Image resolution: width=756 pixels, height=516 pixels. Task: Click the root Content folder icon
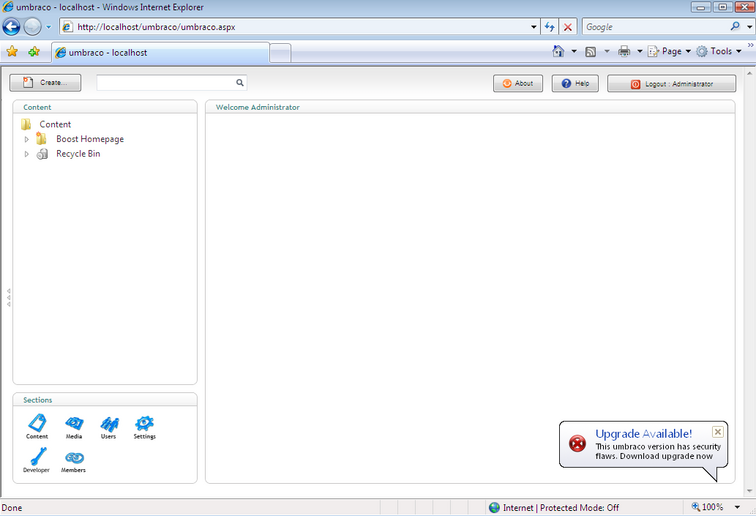[x=26, y=124]
